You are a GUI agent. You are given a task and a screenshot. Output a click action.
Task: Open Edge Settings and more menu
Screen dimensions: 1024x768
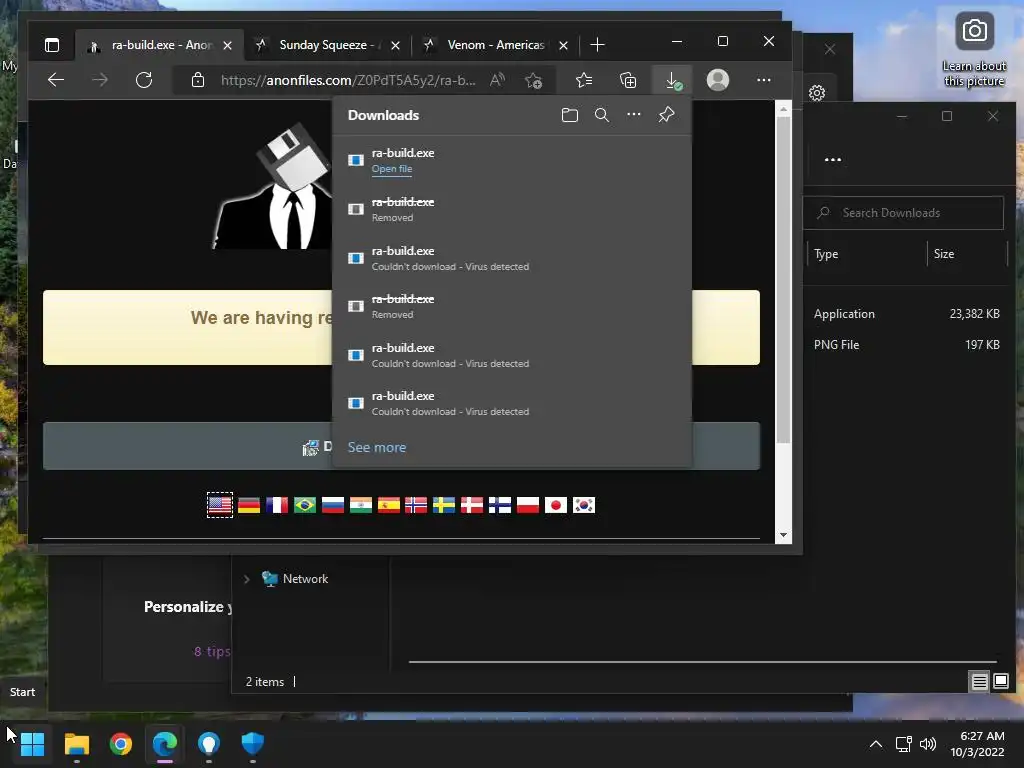click(763, 80)
